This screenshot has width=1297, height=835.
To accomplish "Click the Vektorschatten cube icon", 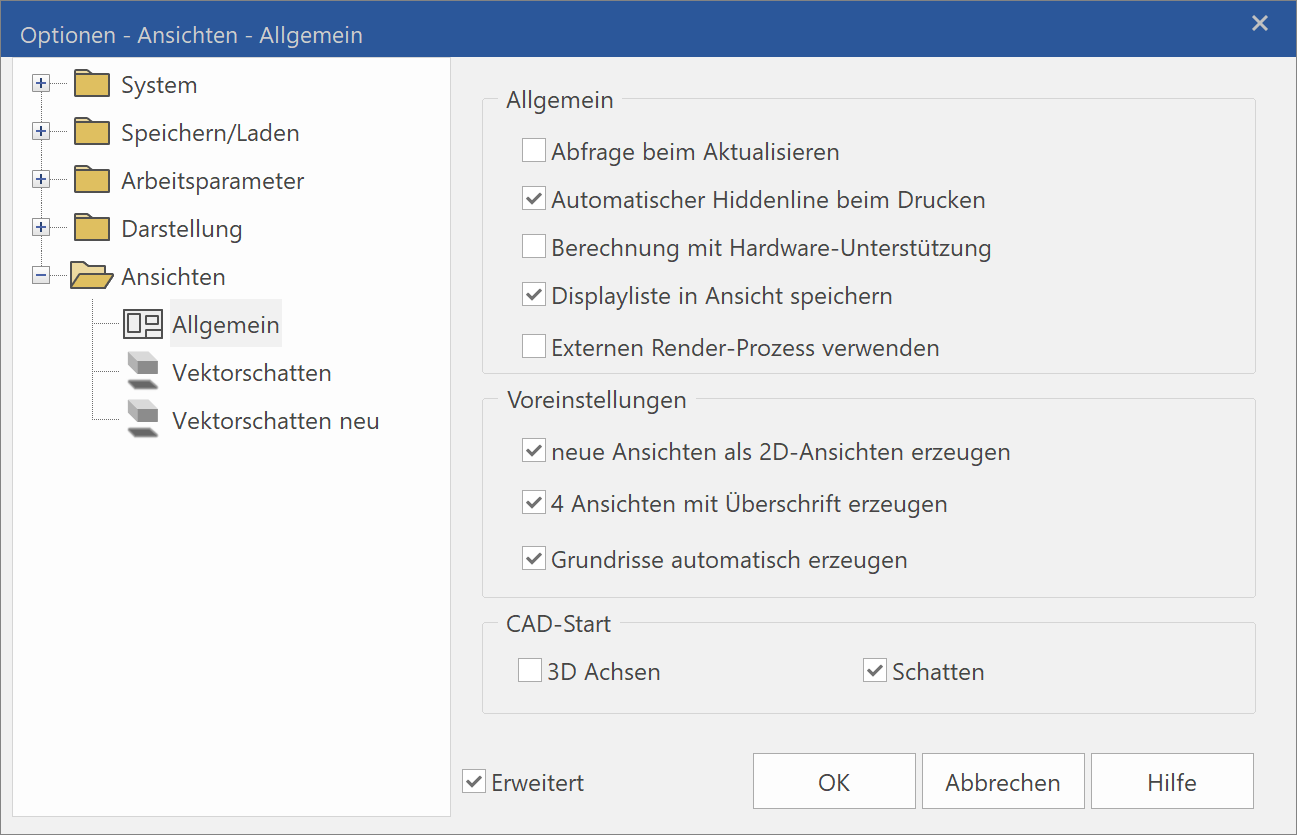I will (x=143, y=371).
